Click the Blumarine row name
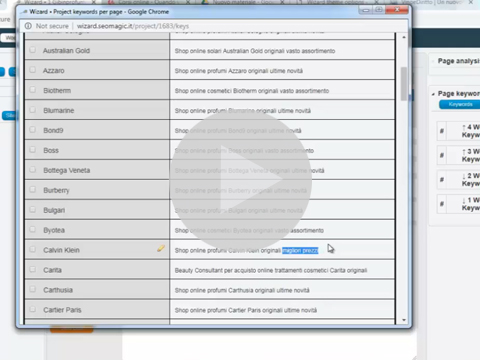This screenshot has height=360, width=480. [59, 111]
